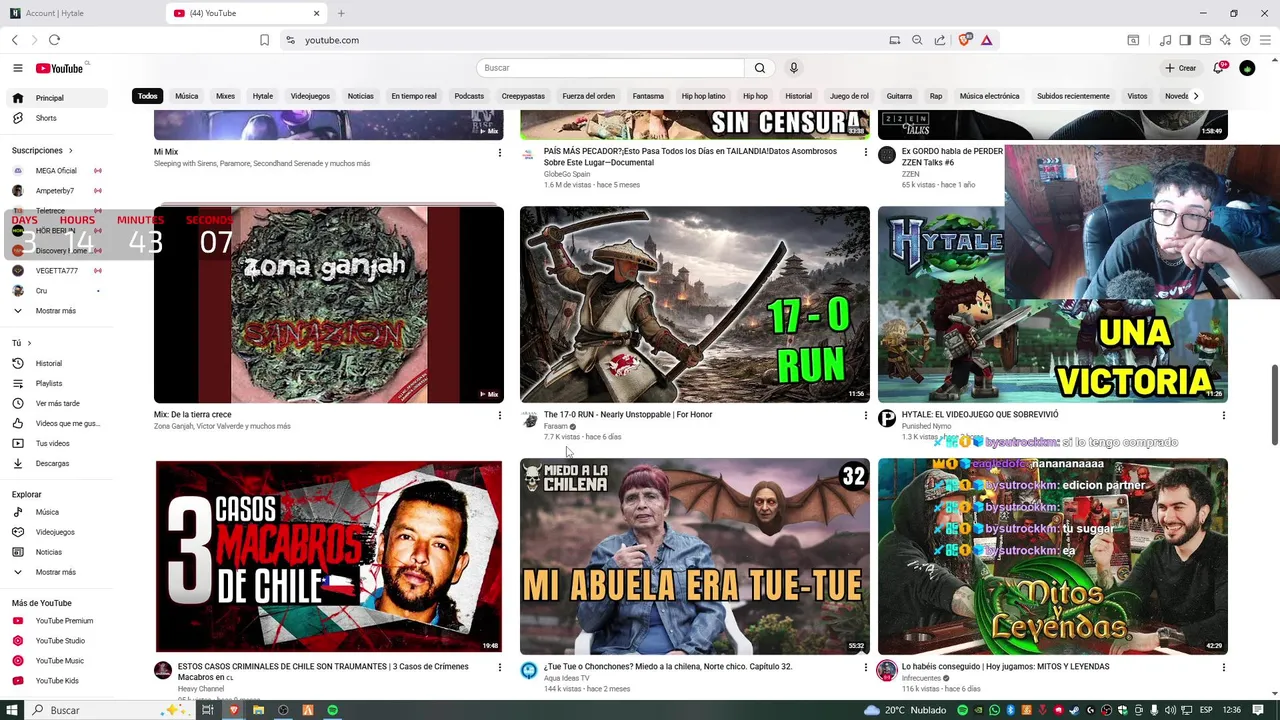Expand Mostrar más under Suscripciones
1280x720 pixels.
(x=57, y=311)
